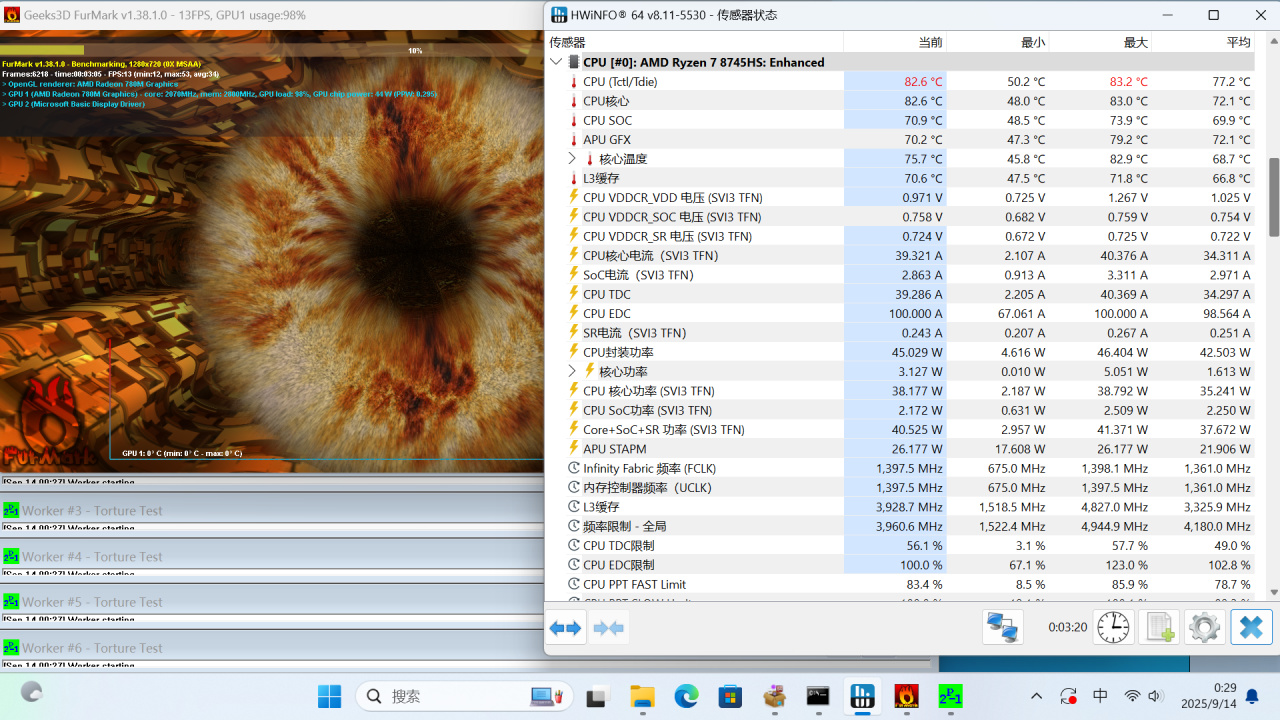Launch Microsoft Edge from the taskbar
Screen dimensions: 1280x720
click(x=686, y=696)
